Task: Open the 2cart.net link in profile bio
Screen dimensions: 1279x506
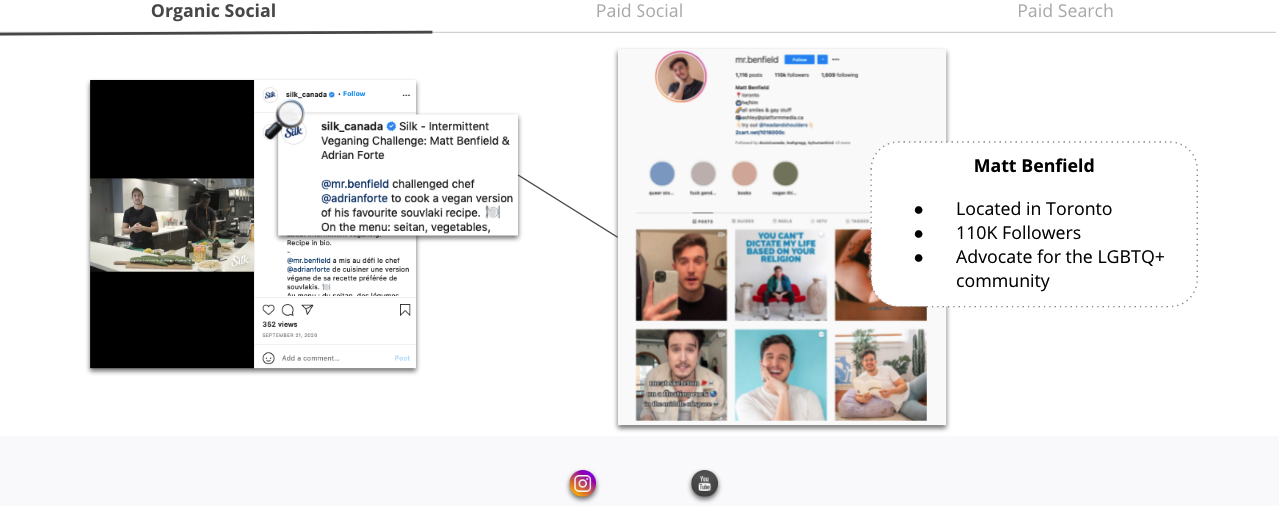Action: pos(760,132)
